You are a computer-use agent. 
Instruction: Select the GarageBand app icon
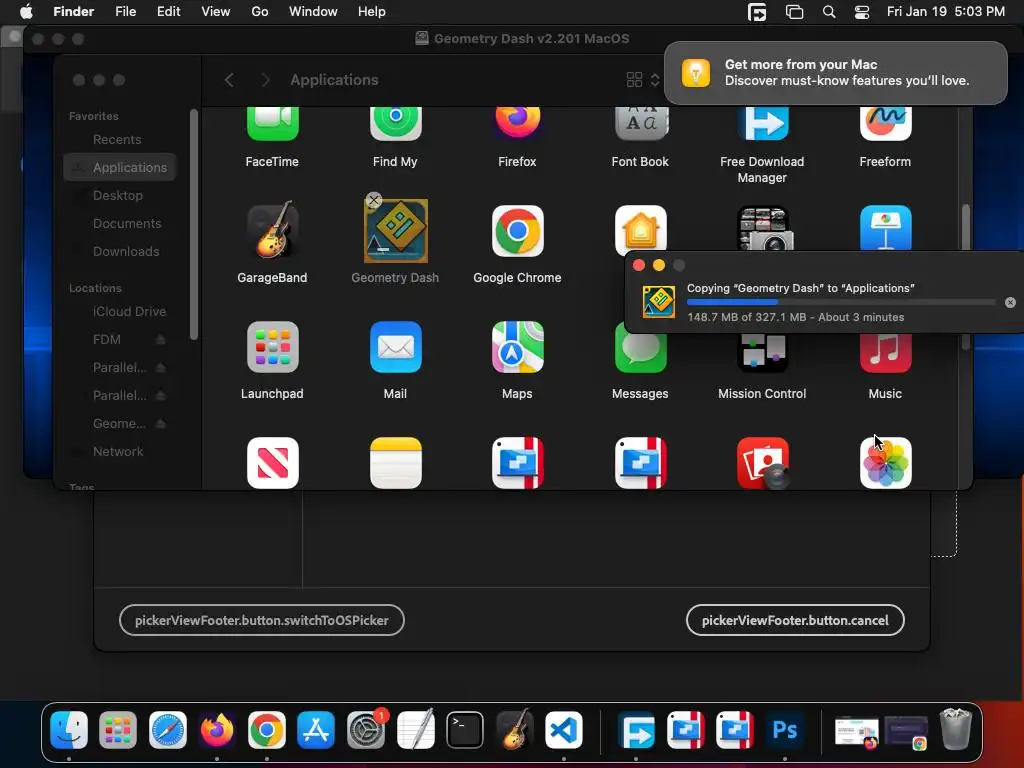click(x=272, y=230)
